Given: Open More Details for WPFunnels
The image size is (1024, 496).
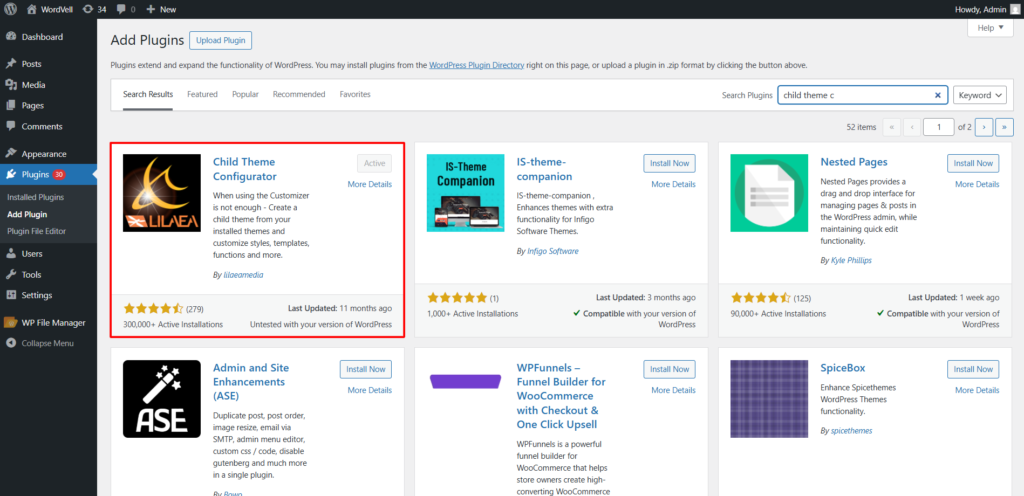Looking at the screenshot, I should point(673,390).
